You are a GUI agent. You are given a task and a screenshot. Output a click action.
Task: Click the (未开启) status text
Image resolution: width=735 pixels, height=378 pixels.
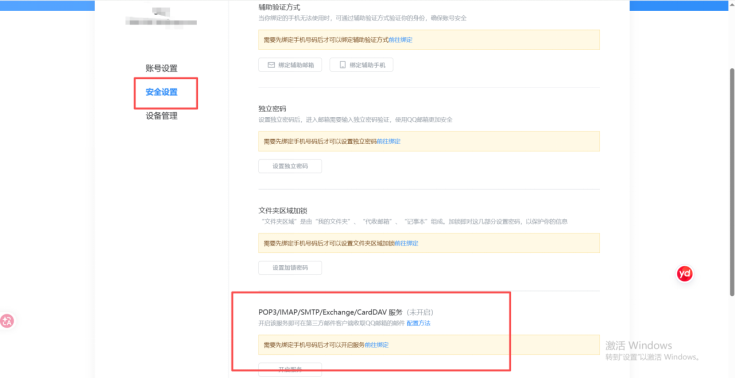point(420,312)
